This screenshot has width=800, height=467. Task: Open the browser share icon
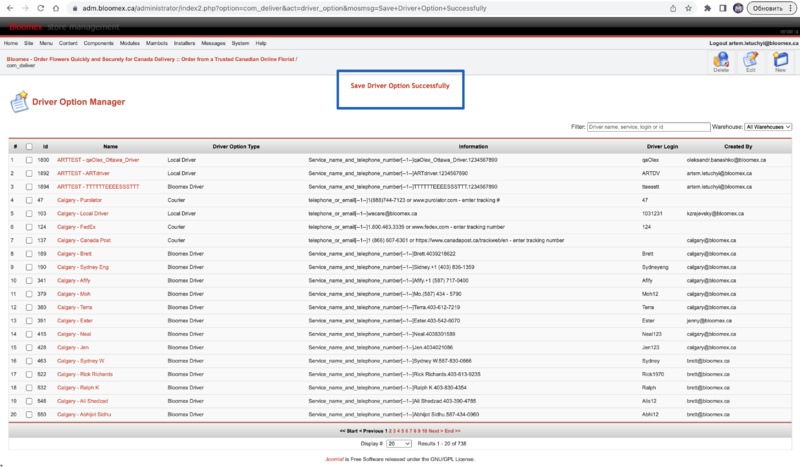673,8
